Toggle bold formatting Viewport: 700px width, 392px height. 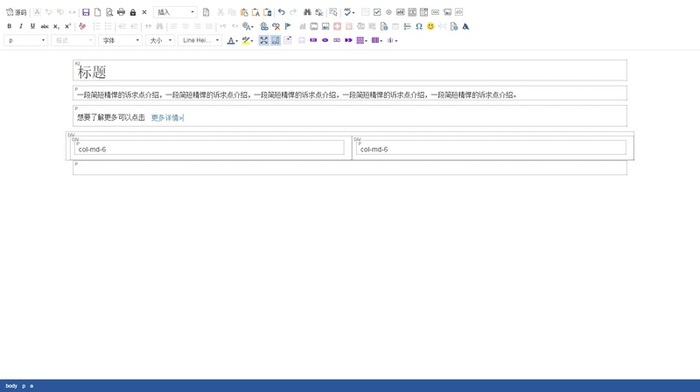point(9,26)
